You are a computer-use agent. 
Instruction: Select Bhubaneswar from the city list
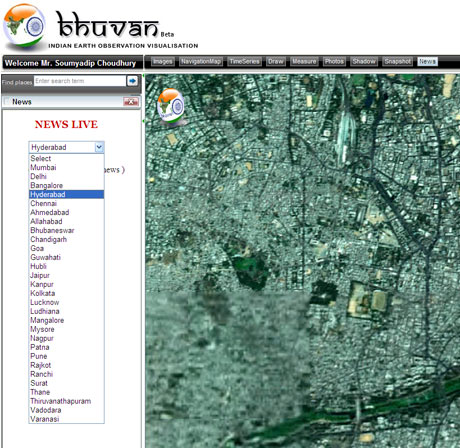click(67, 230)
